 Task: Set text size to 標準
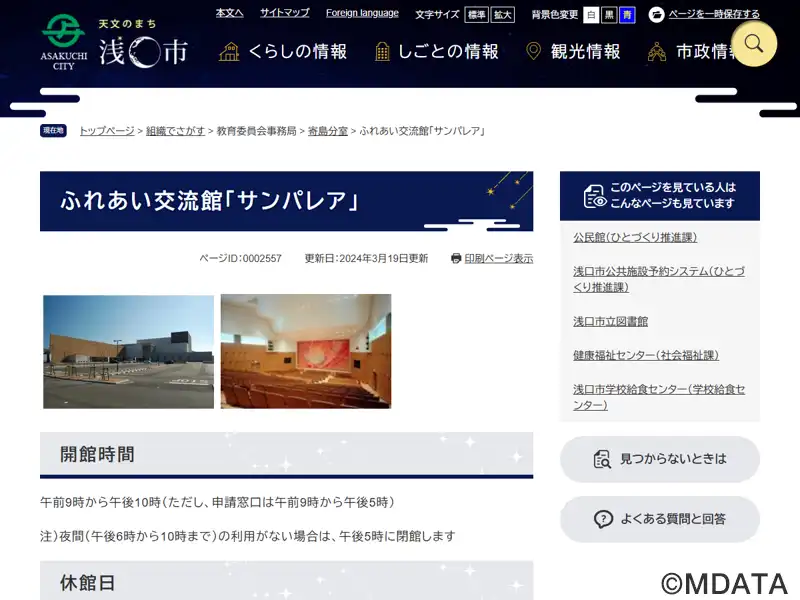click(x=476, y=14)
